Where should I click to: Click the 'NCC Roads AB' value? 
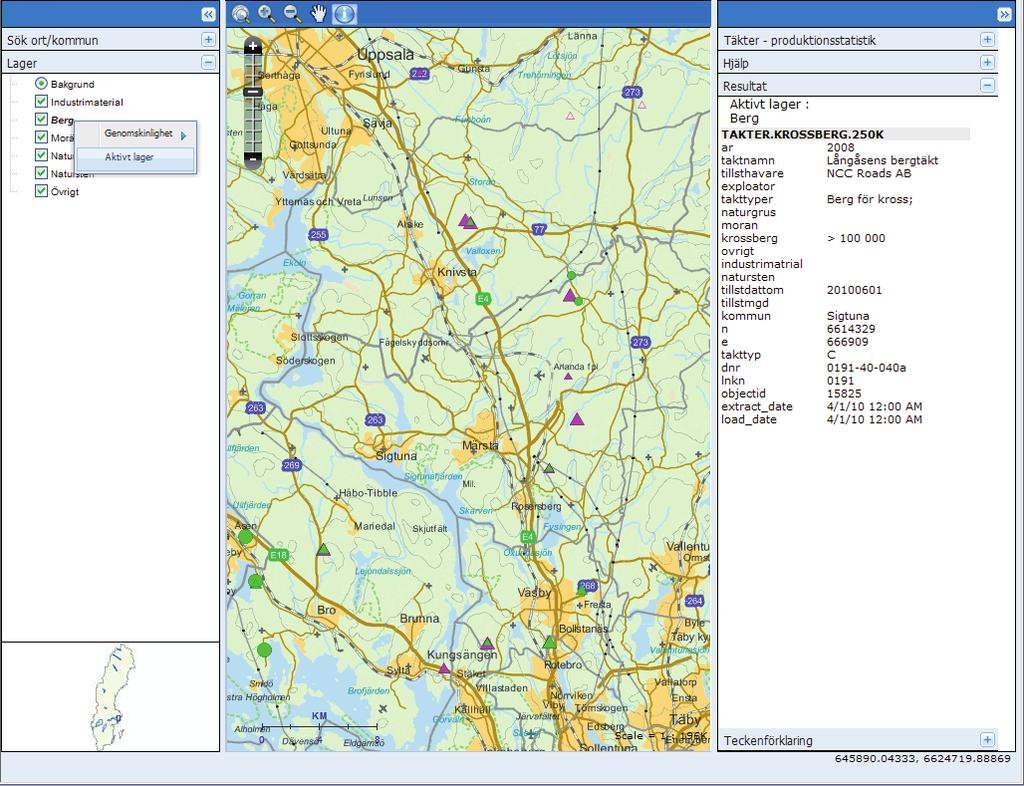pyautogui.click(x=869, y=173)
